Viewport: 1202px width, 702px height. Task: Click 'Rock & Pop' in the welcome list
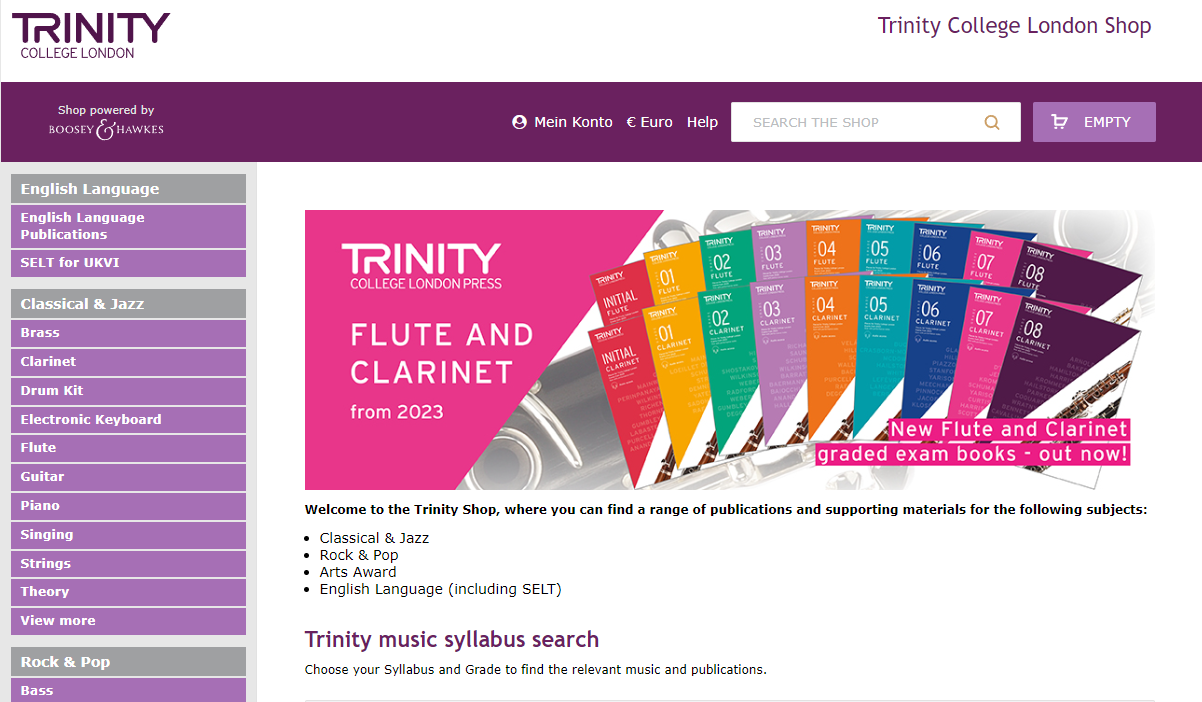point(359,555)
